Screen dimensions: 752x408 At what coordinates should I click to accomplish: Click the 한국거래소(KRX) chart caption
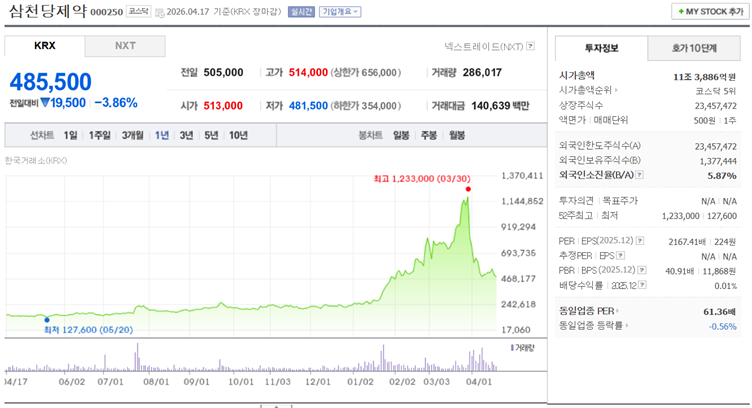[36, 161]
